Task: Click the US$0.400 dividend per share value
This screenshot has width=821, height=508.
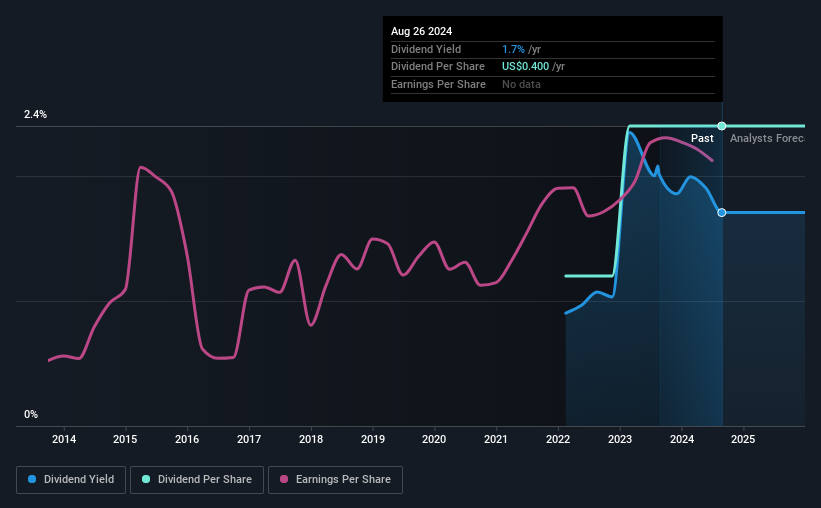Action: tap(525, 67)
